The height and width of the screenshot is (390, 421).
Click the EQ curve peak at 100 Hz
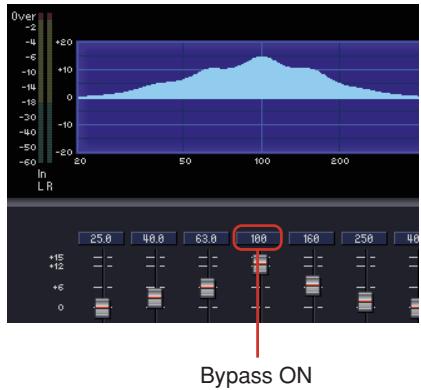pos(262,58)
